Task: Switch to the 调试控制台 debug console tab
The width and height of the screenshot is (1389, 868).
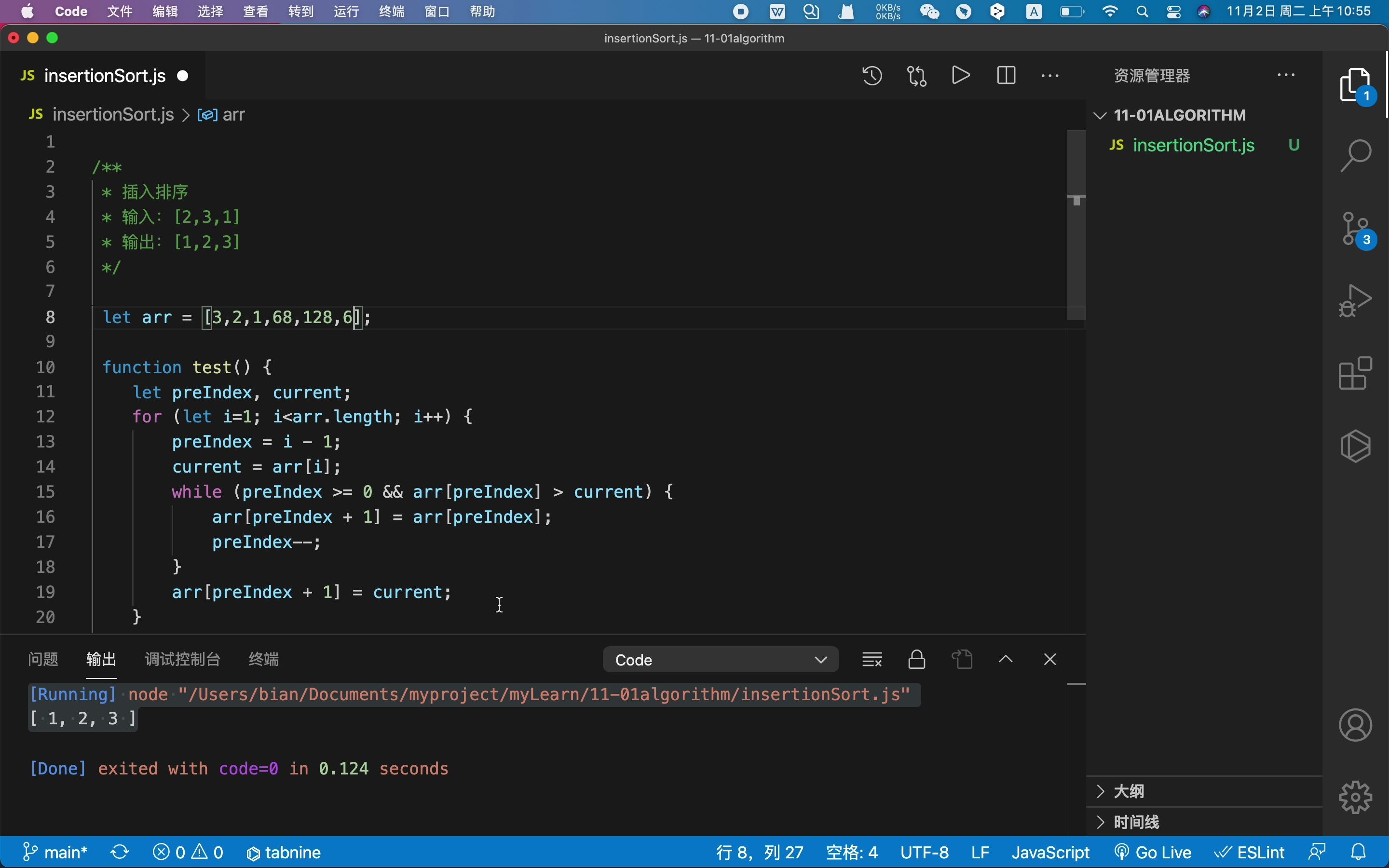Action: 182,659
